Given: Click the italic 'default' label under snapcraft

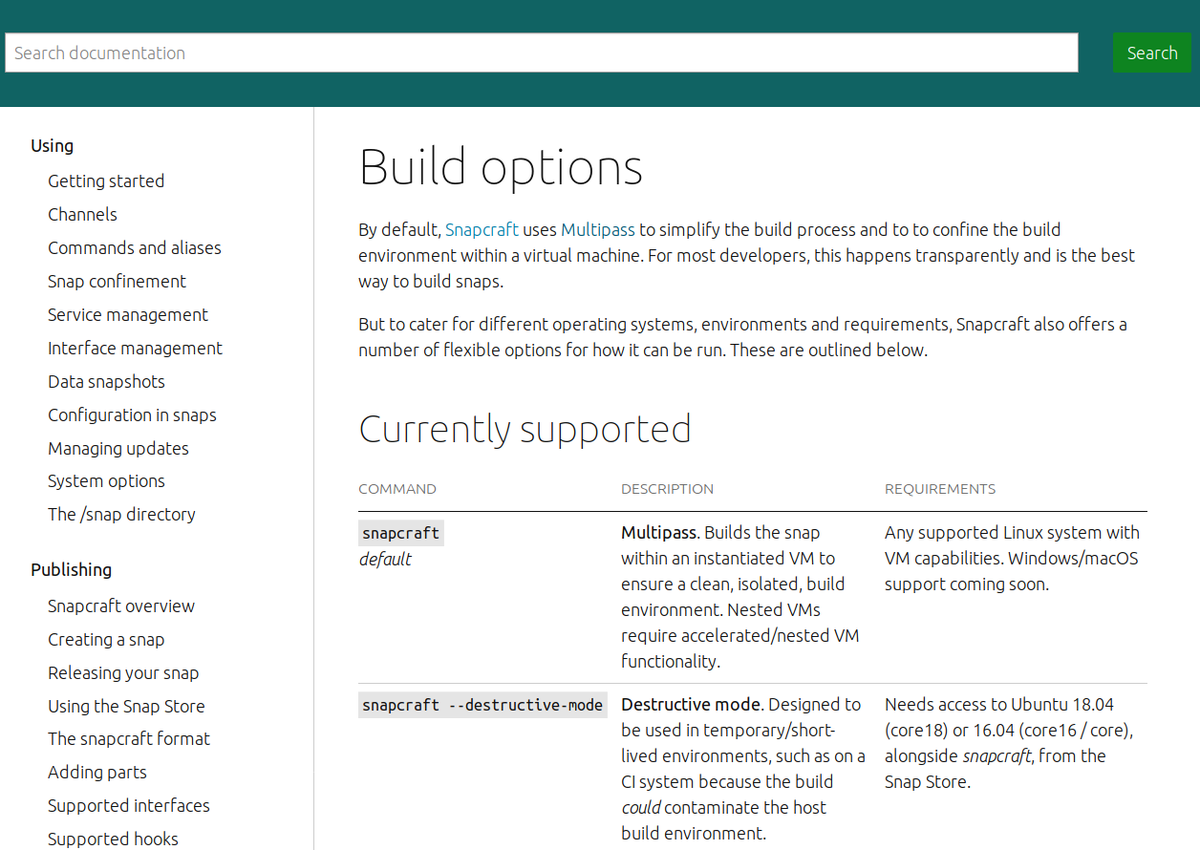Looking at the screenshot, I should pos(385,559).
